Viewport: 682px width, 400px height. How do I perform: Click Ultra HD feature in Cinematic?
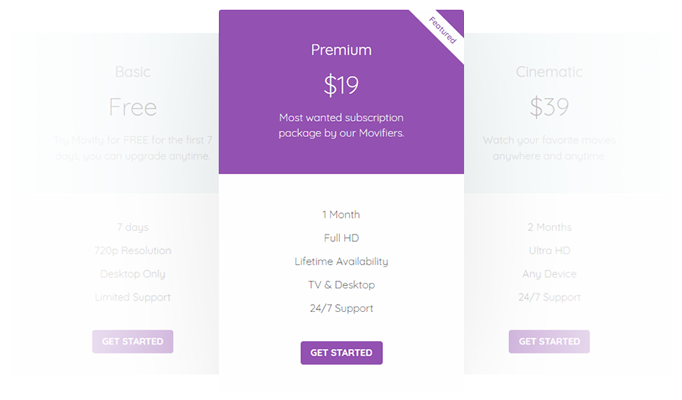[x=549, y=250]
